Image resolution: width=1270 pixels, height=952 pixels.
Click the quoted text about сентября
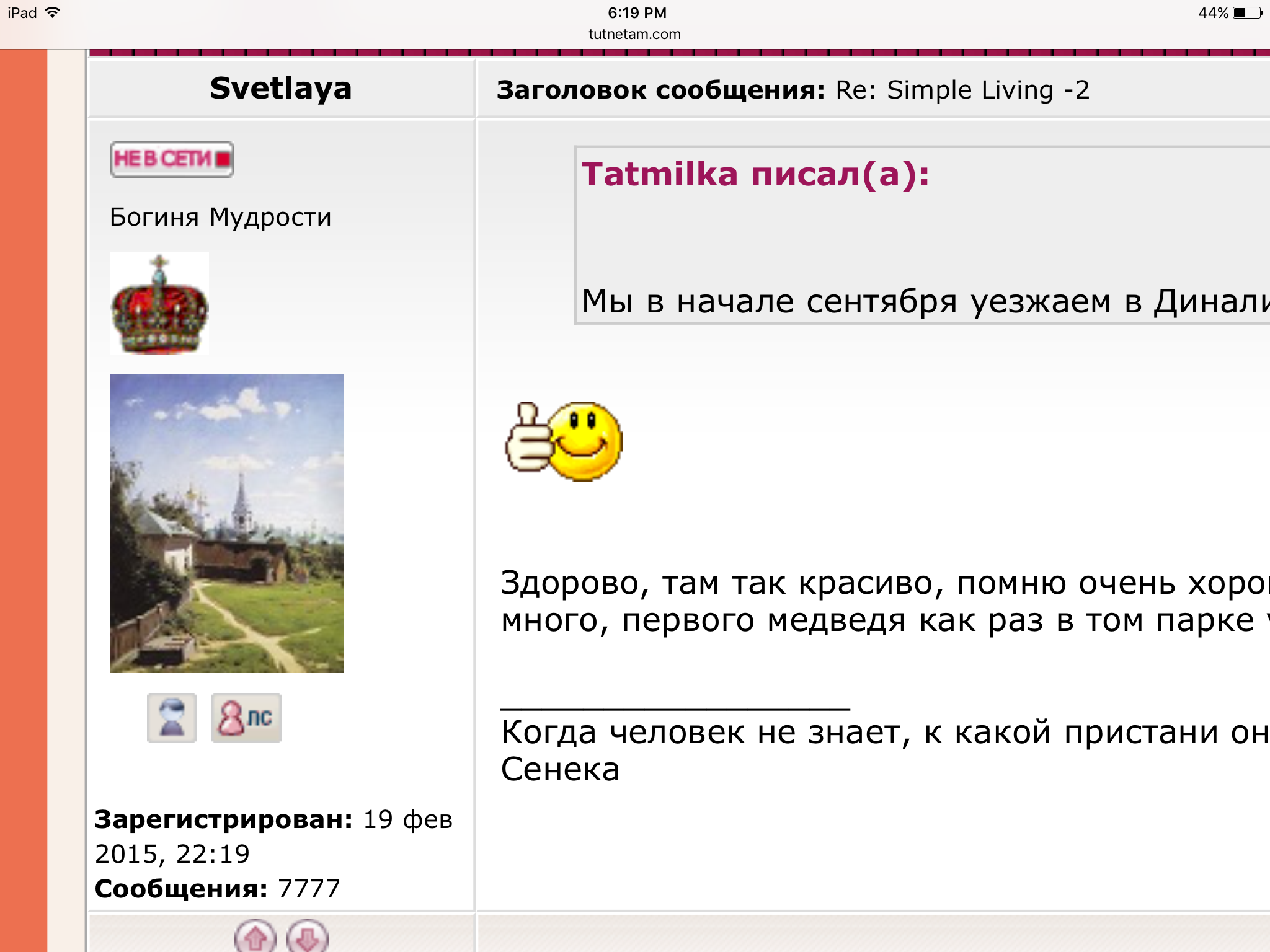[924, 302]
